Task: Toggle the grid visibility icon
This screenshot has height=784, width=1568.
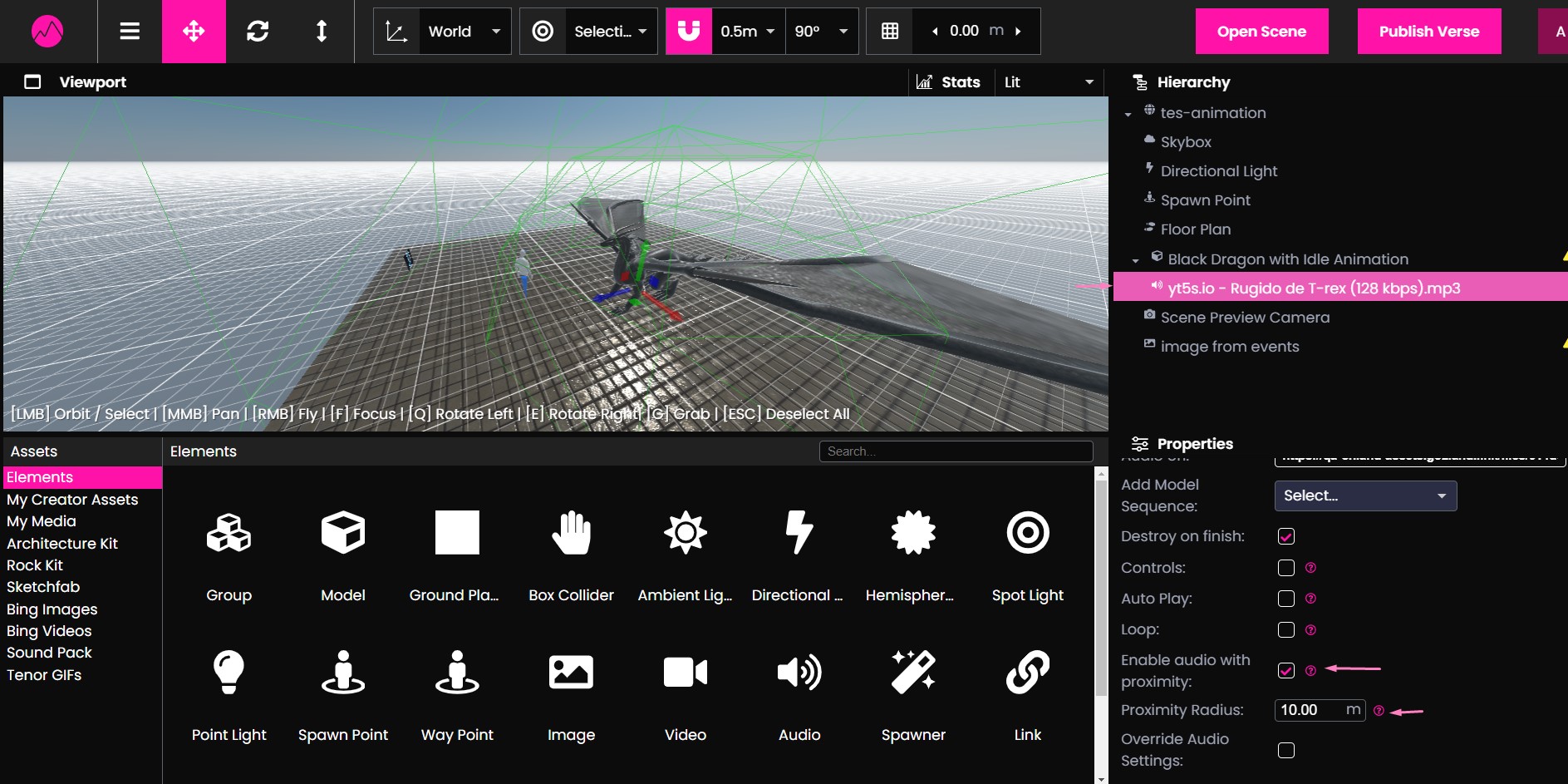Action: (x=890, y=32)
